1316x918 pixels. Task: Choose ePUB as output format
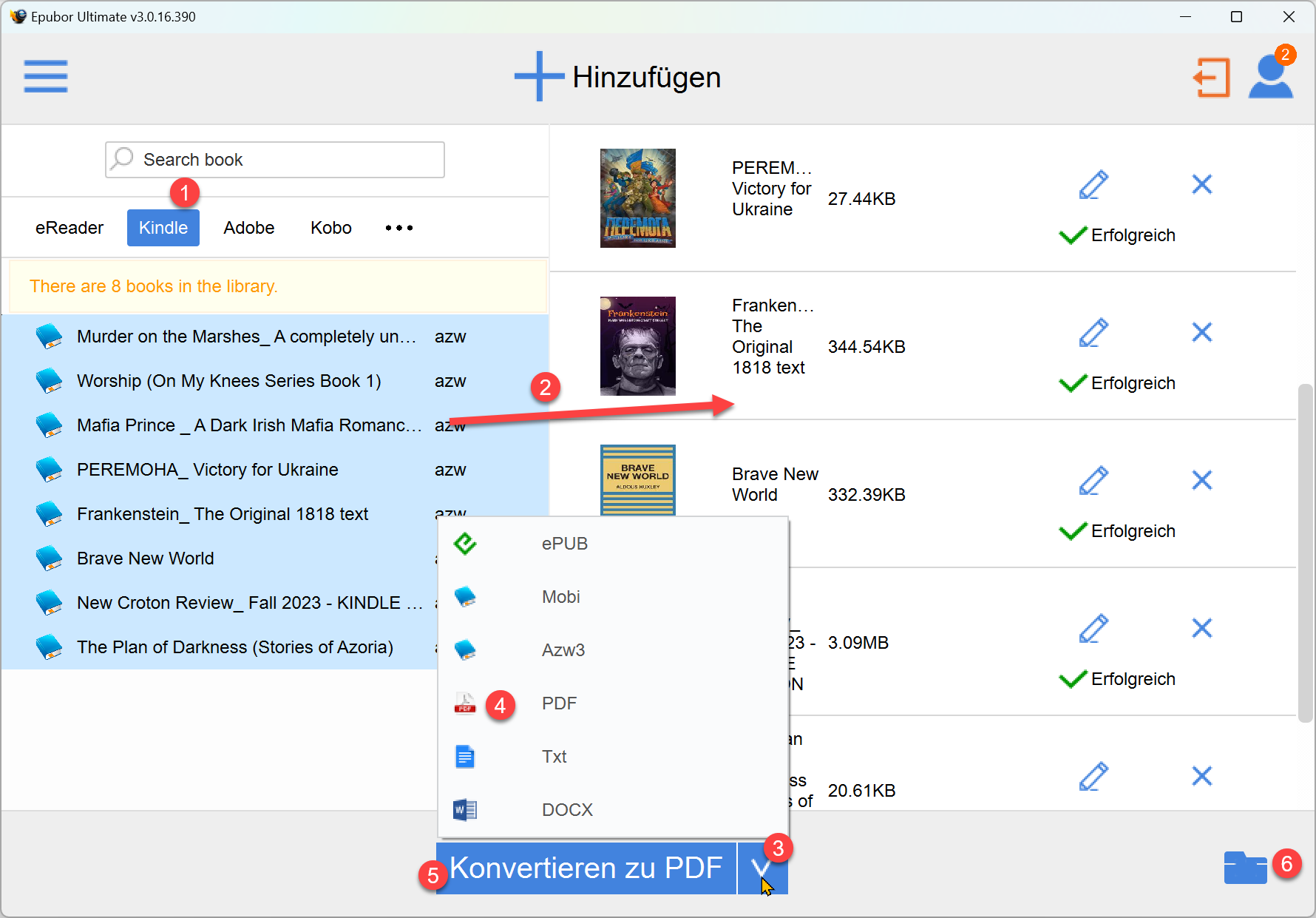pyautogui.click(x=614, y=544)
